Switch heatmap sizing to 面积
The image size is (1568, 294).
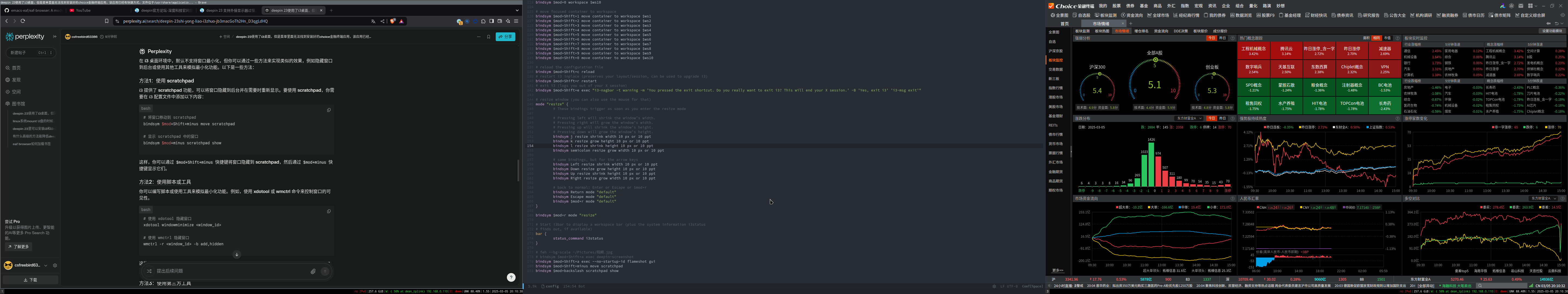click(1366, 38)
